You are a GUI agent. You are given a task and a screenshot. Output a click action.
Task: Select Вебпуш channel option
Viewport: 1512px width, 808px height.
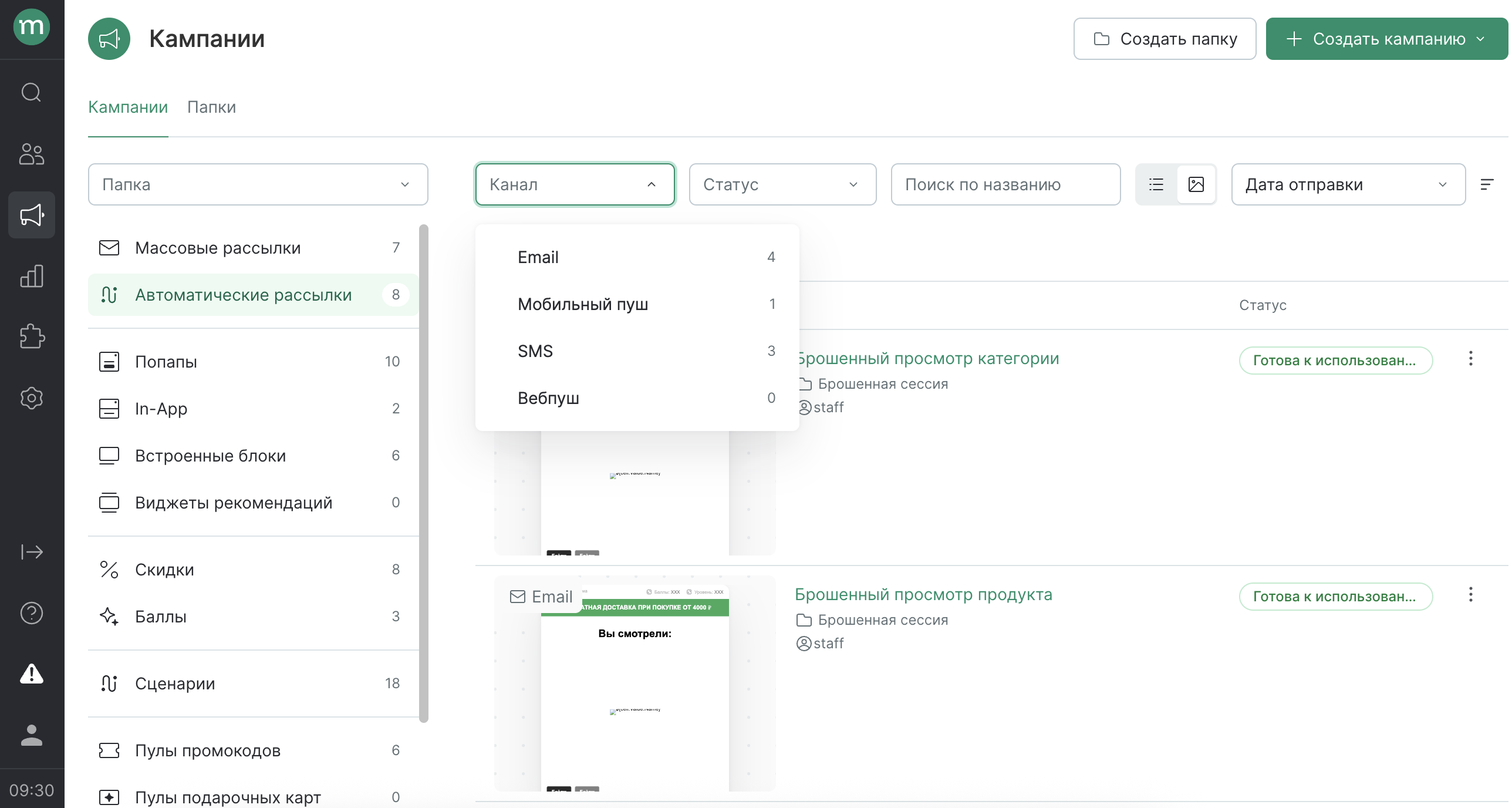pyautogui.click(x=637, y=398)
